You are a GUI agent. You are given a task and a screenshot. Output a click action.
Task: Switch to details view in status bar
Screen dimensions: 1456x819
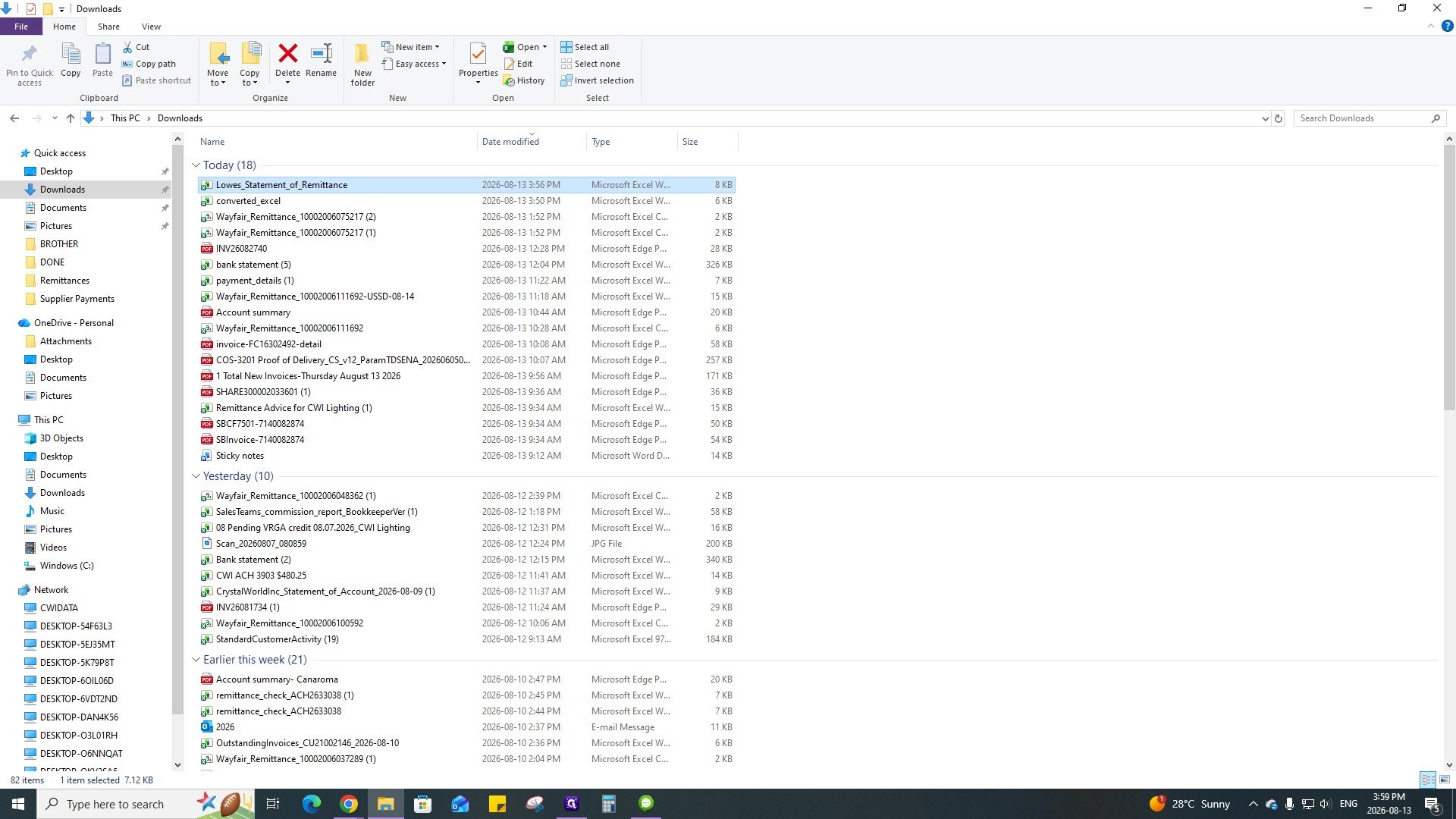(x=1428, y=780)
